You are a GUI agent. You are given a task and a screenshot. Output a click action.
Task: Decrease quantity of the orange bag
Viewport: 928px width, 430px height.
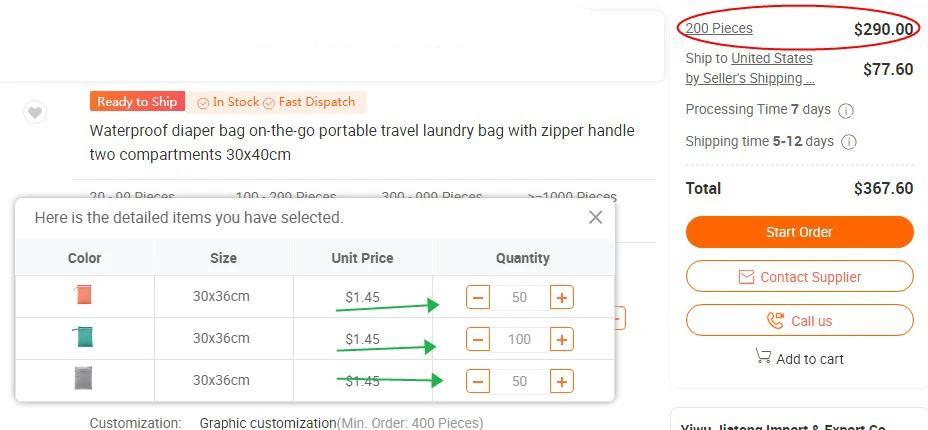pos(478,297)
